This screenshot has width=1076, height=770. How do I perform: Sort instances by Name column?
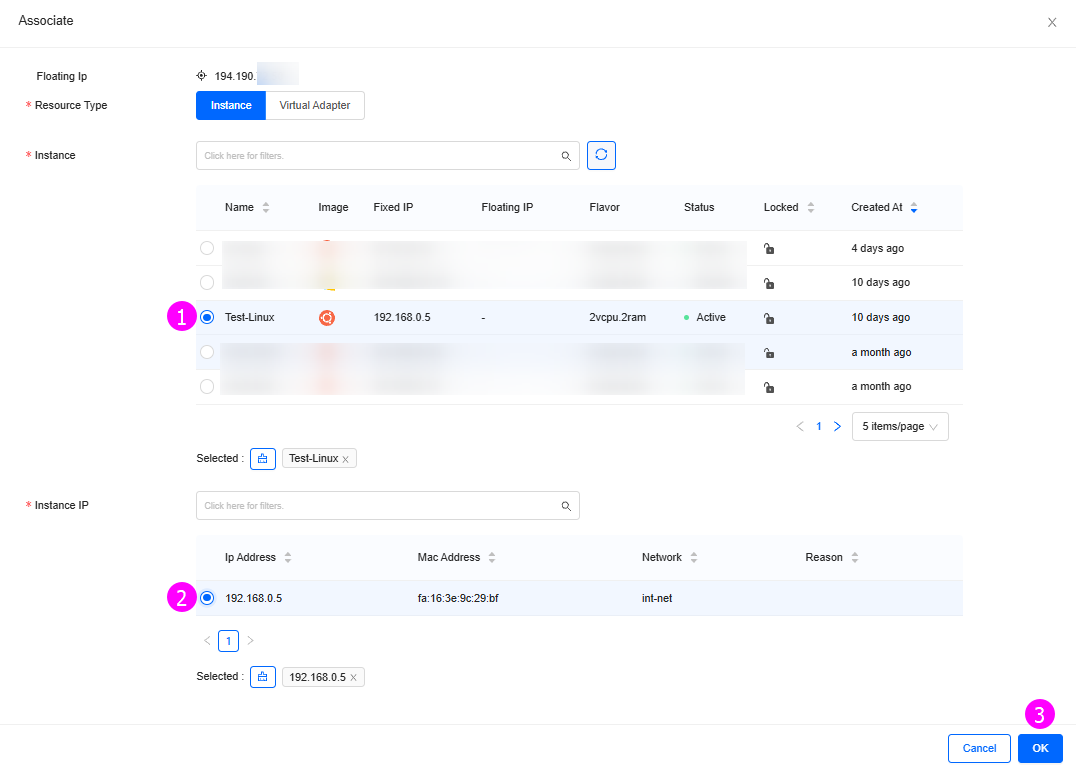266,207
